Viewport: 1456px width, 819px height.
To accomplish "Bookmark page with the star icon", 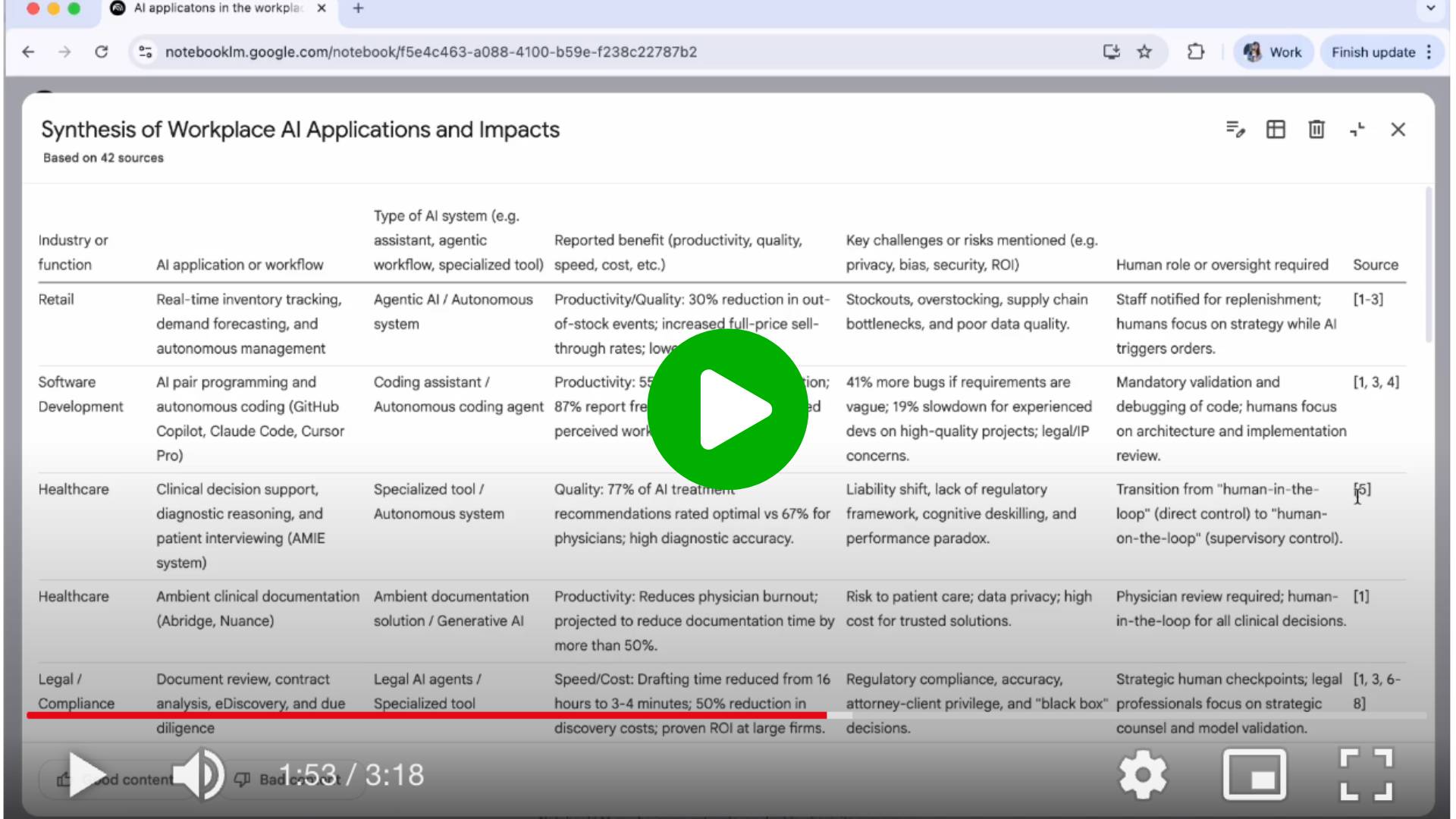I will (1144, 52).
